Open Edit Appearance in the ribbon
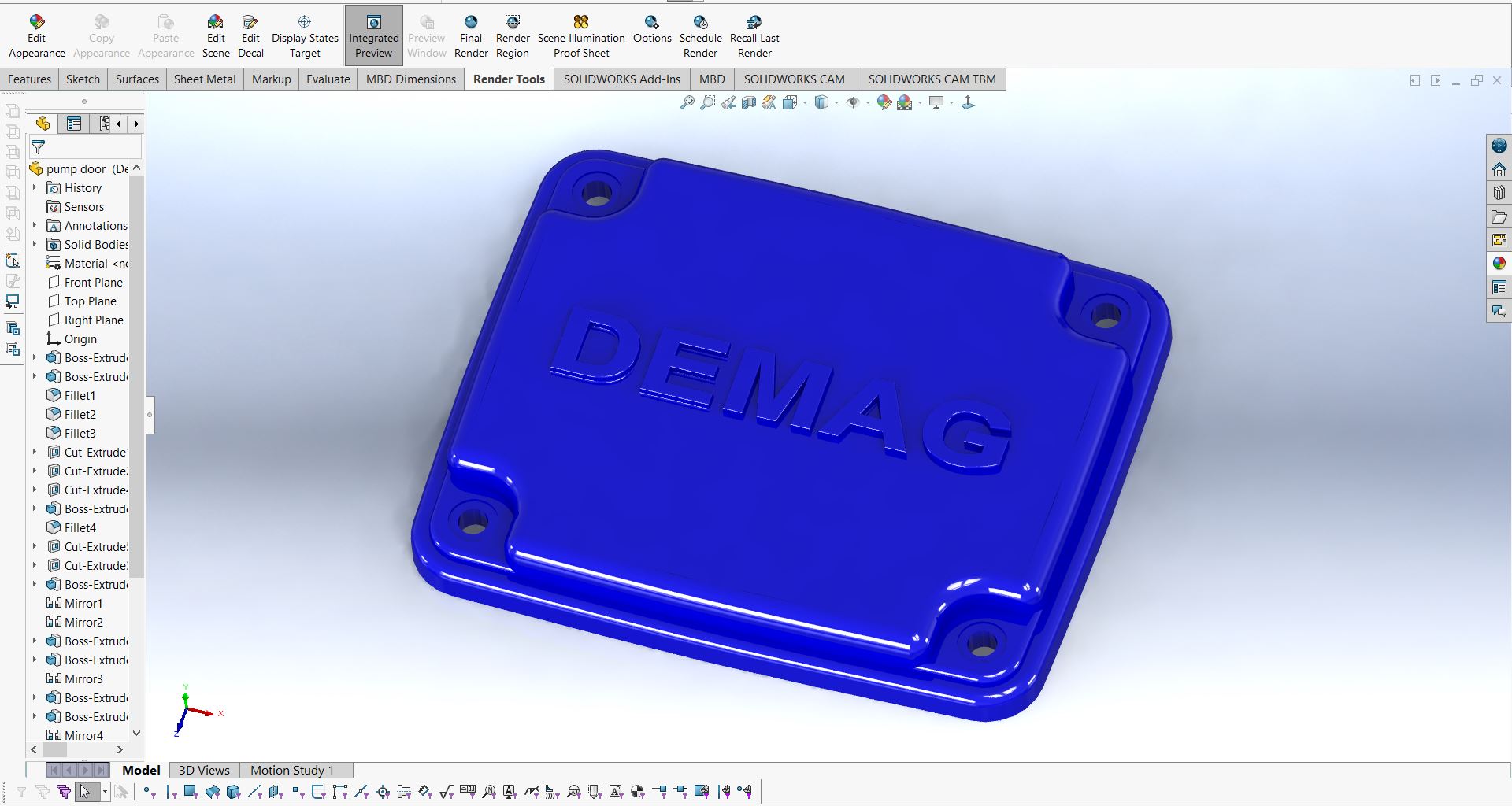Viewport: 1512px width, 806px height. pyautogui.click(x=36, y=36)
